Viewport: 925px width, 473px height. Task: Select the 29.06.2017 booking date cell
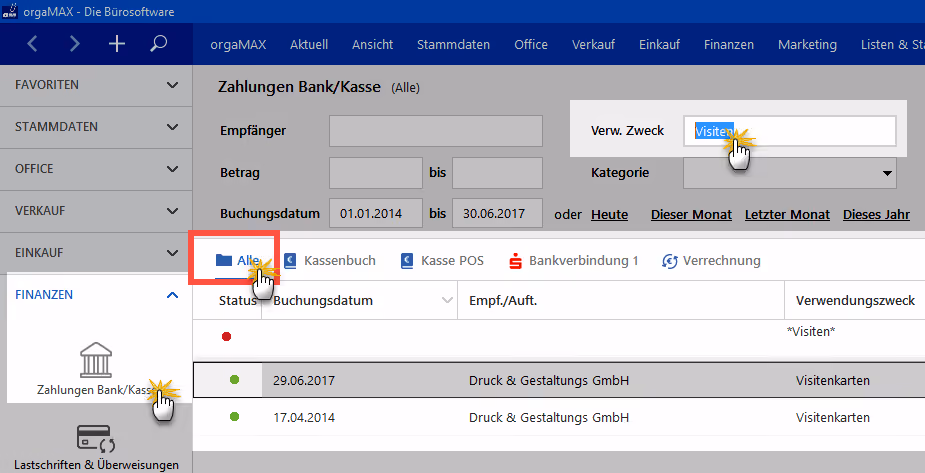[x=304, y=380]
